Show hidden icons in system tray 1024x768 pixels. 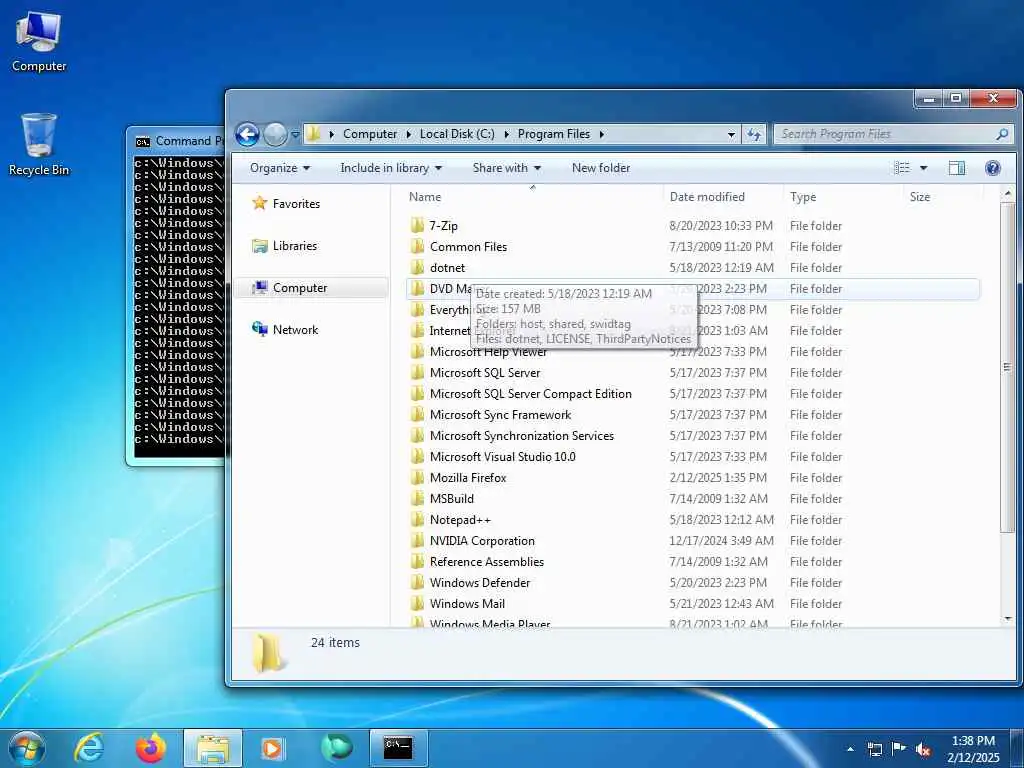[850, 749]
